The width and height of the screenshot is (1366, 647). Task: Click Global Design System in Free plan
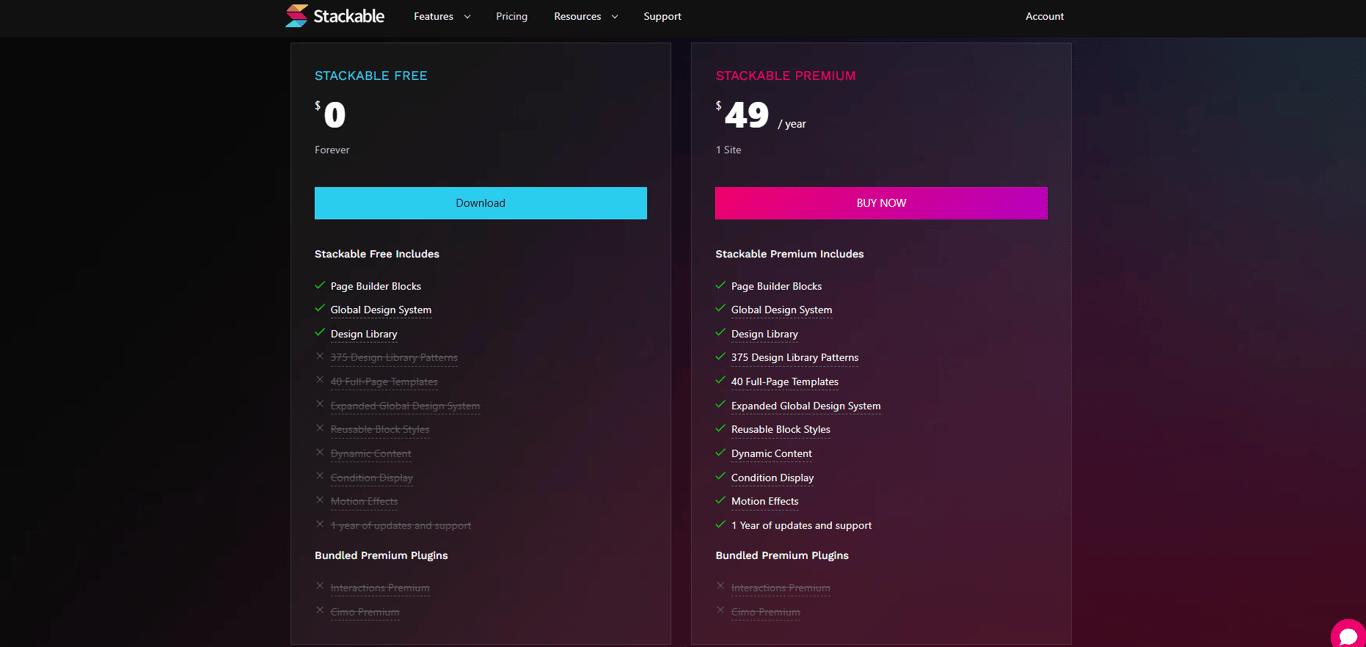coord(381,310)
